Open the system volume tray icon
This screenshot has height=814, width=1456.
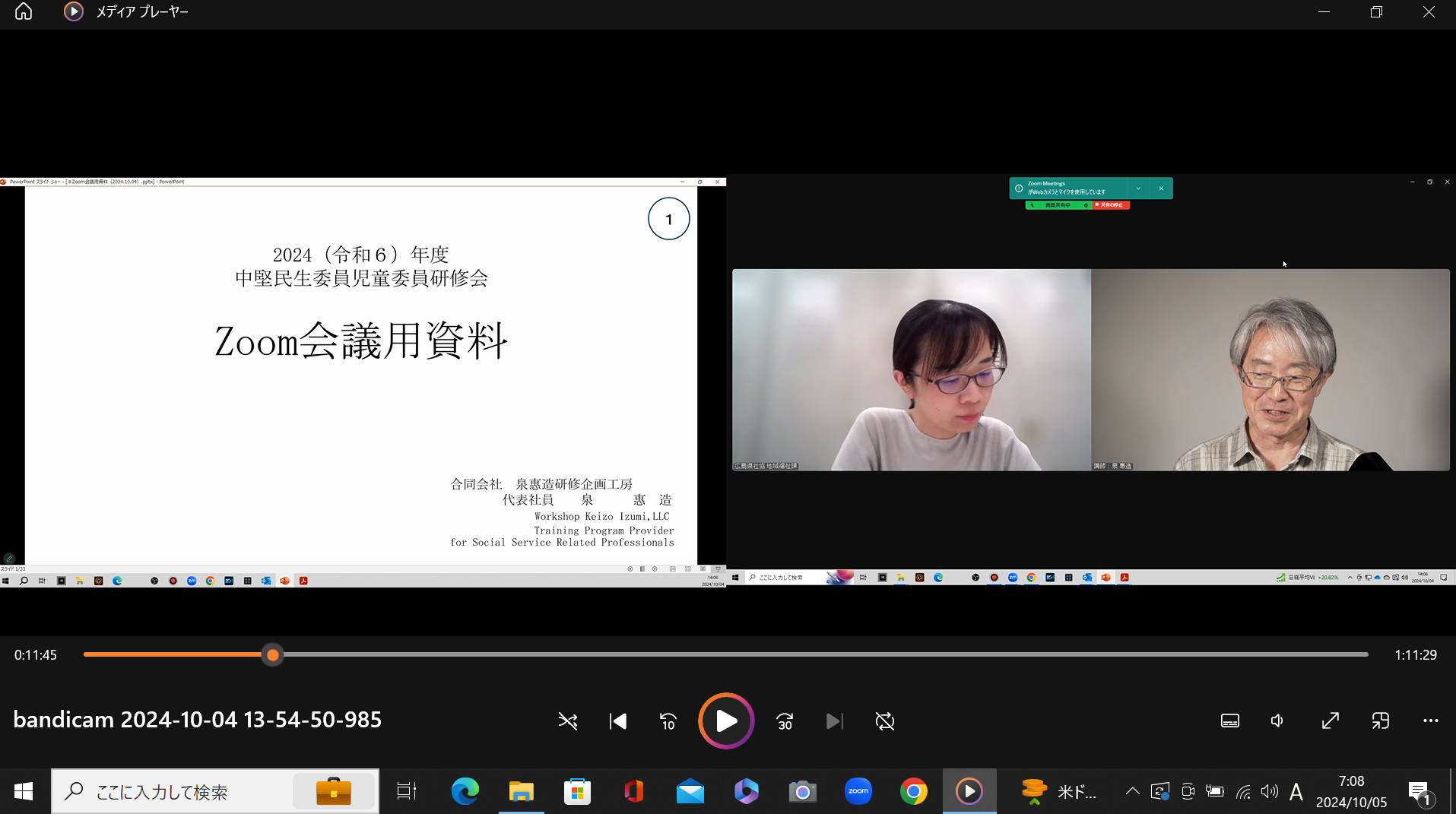click(1269, 792)
